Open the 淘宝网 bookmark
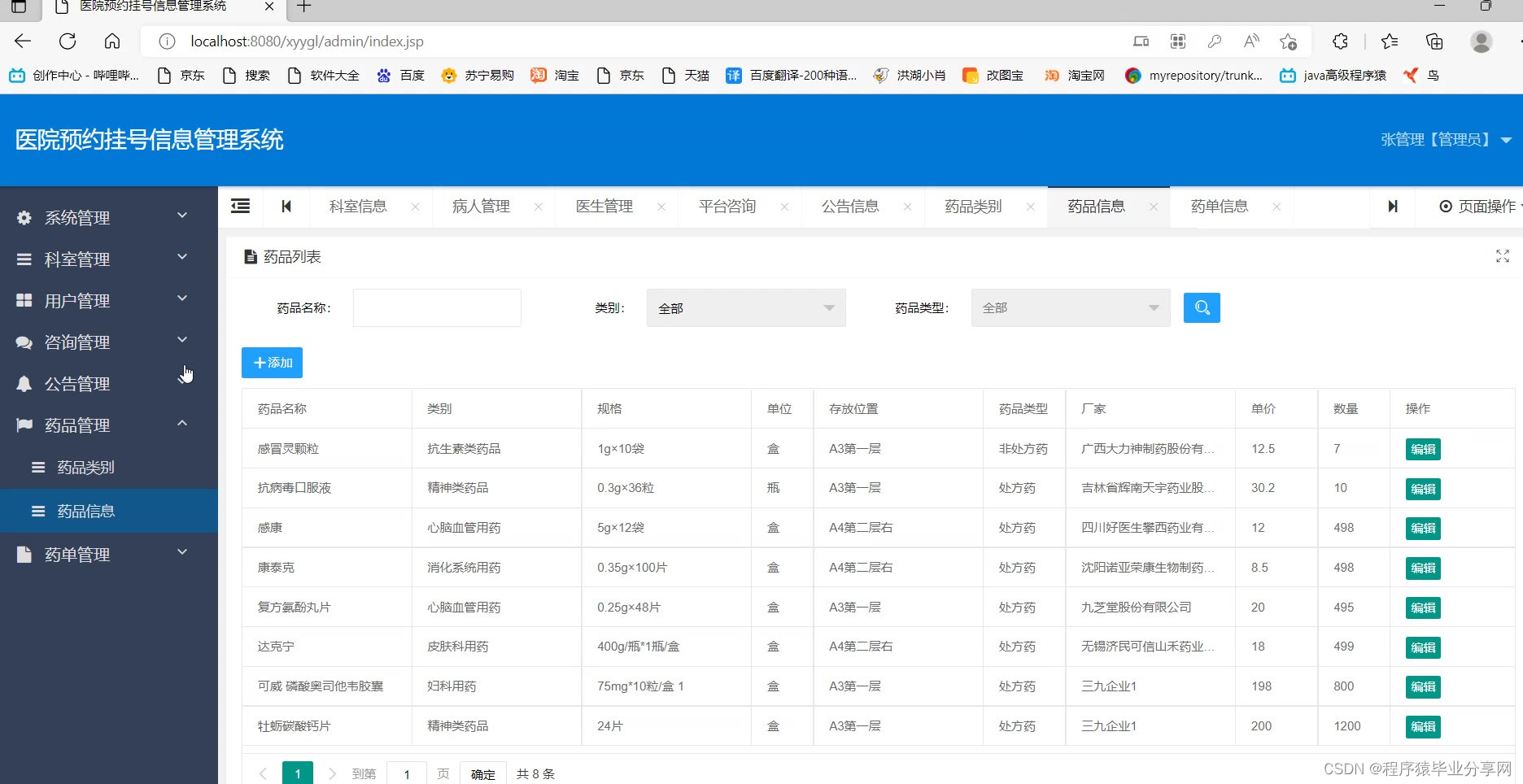This screenshot has height=784, width=1523. pyautogui.click(x=1075, y=76)
